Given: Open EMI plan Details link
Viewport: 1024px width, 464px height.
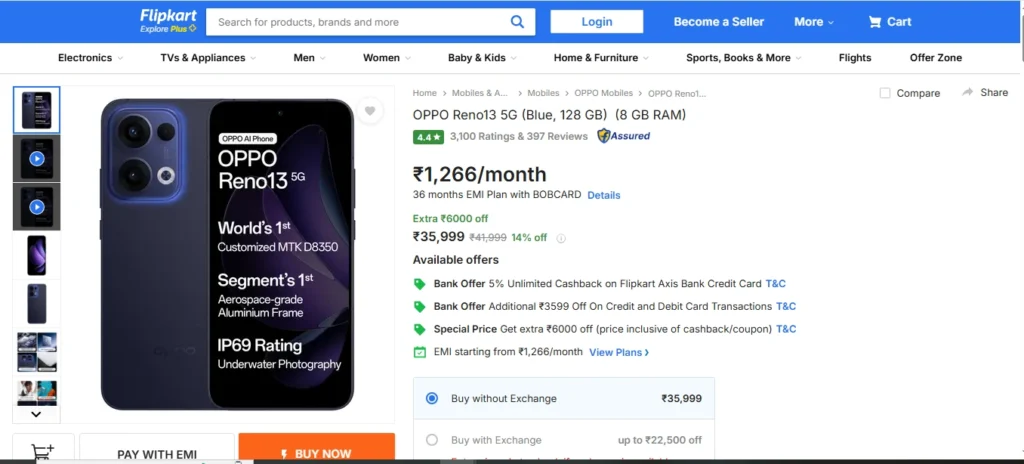Looking at the screenshot, I should pyautogui.click(x=603, y=195).
